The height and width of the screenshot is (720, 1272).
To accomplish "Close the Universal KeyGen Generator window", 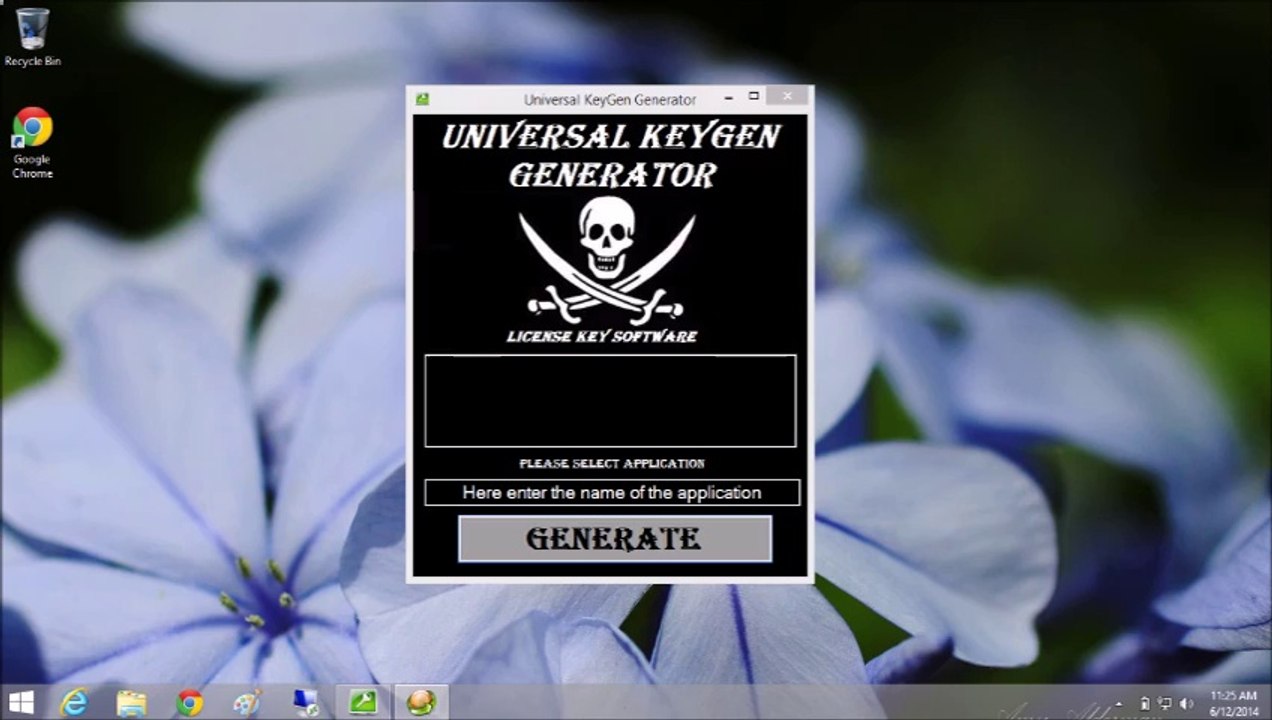I will tap(788, 96).
